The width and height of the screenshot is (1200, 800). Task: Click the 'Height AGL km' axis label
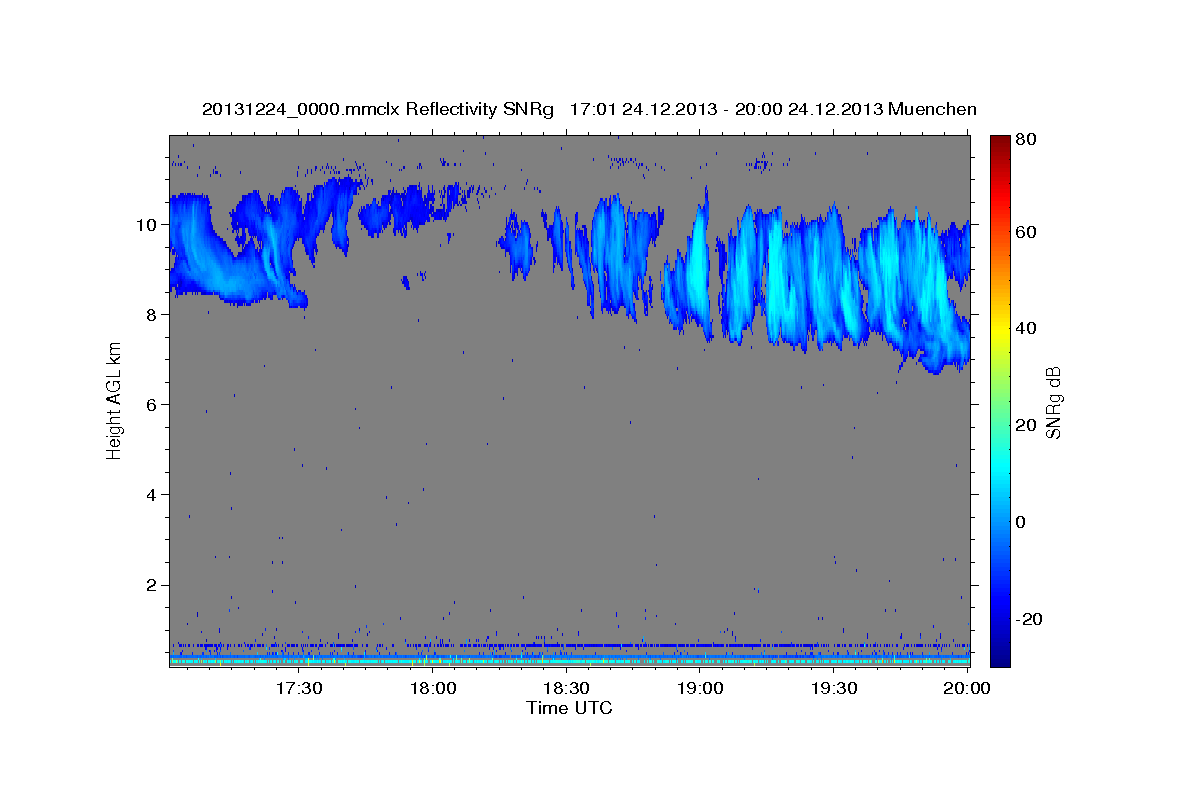point(115,401)
